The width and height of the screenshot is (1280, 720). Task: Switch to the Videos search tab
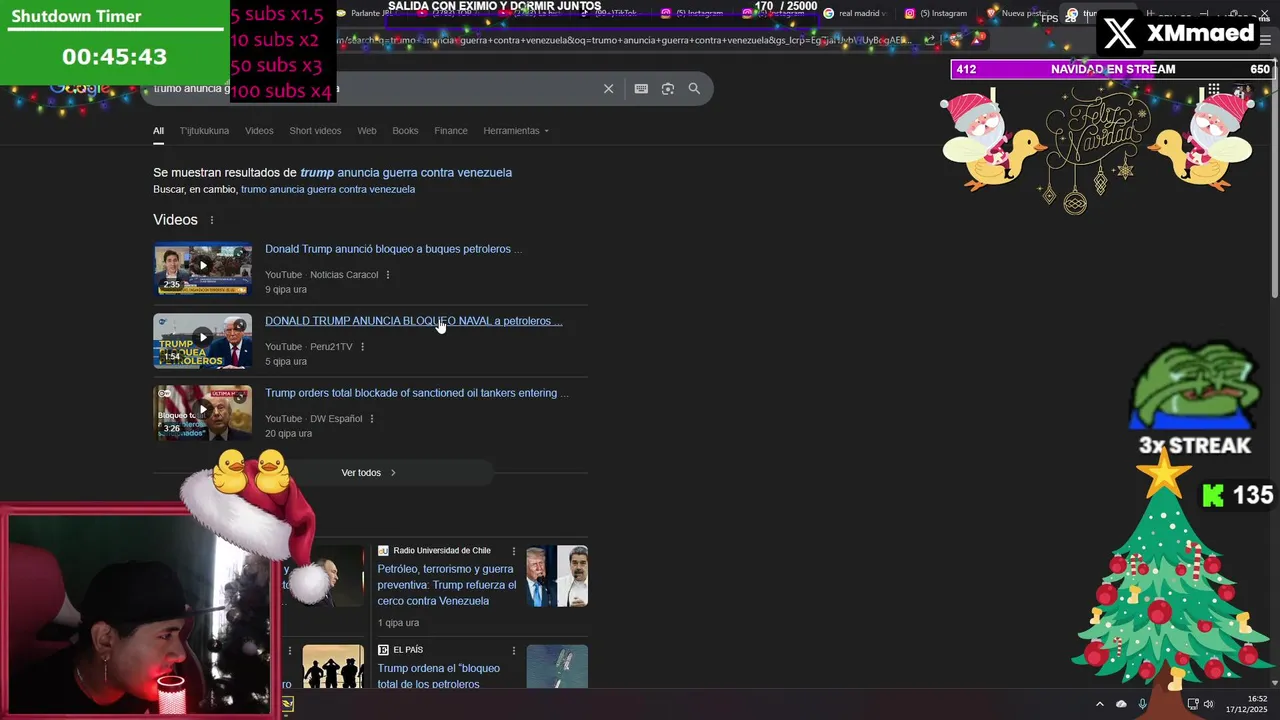(x=259, y=131)
